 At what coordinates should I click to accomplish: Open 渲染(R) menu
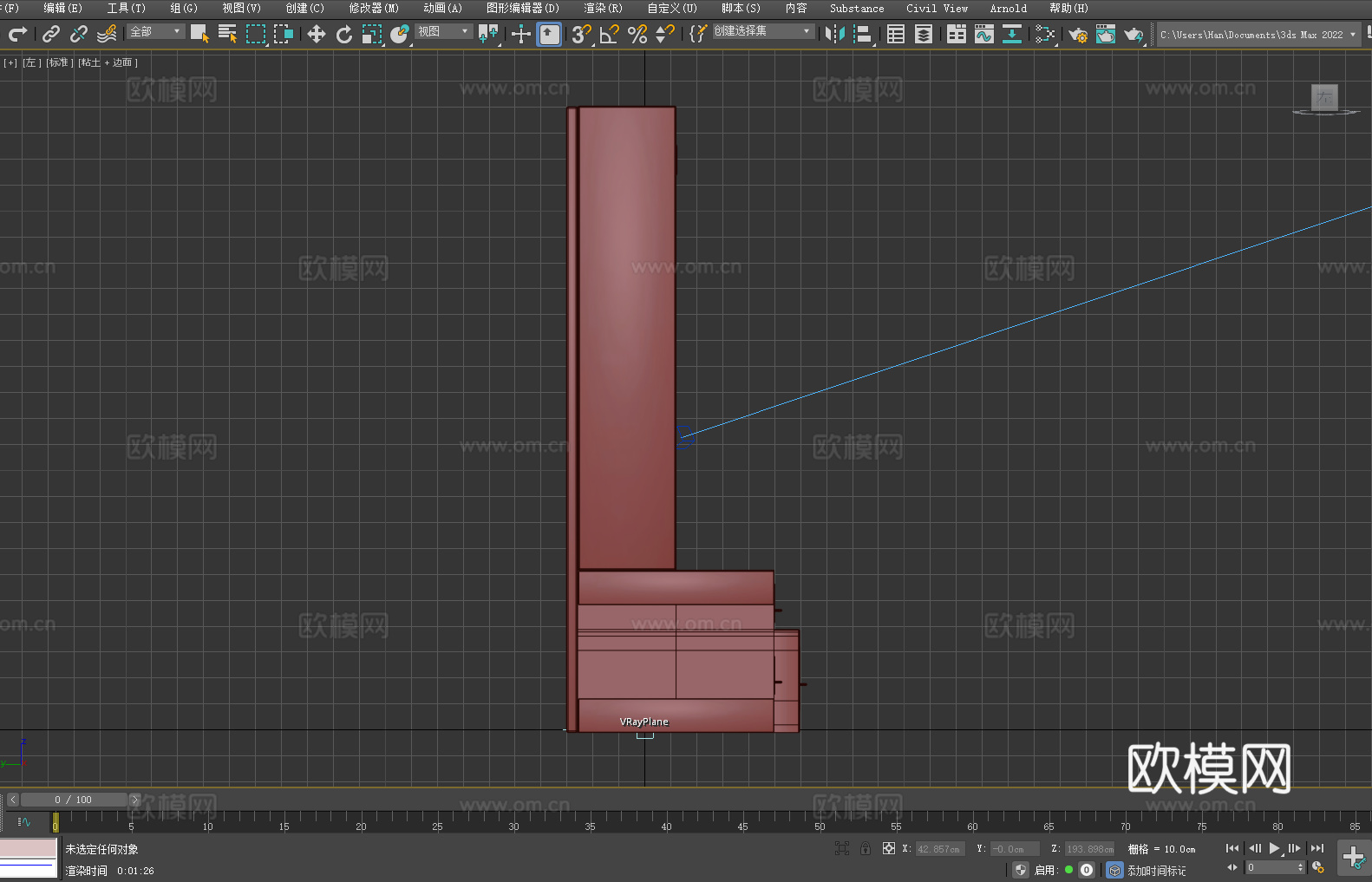coord(604,8)
